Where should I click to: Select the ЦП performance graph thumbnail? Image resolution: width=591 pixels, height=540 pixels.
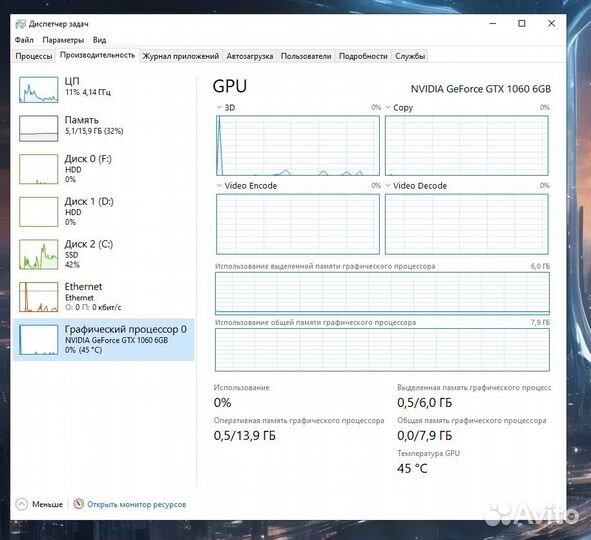[x=39, y=89]
